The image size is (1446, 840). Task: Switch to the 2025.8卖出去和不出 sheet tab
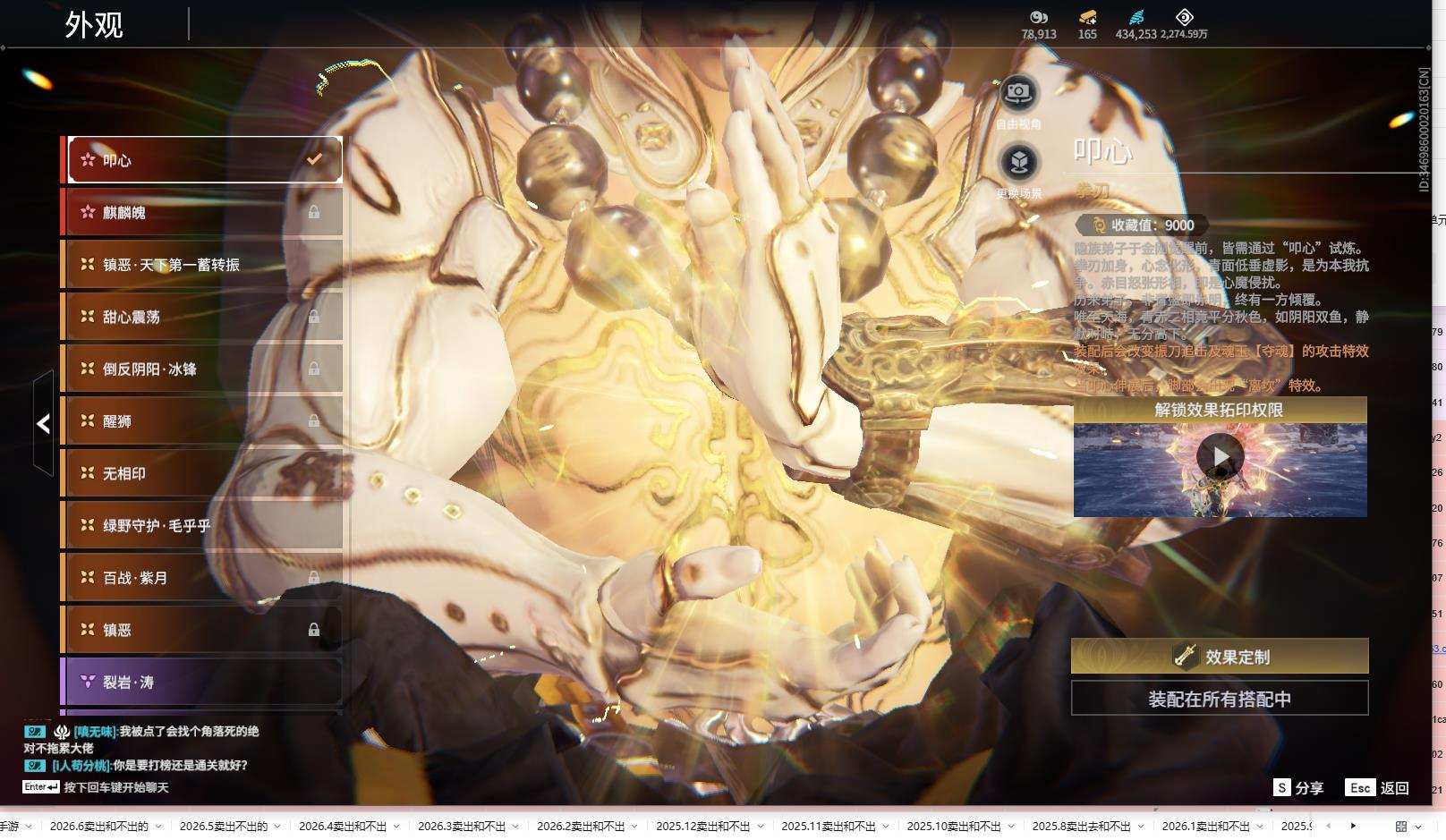1081,827
